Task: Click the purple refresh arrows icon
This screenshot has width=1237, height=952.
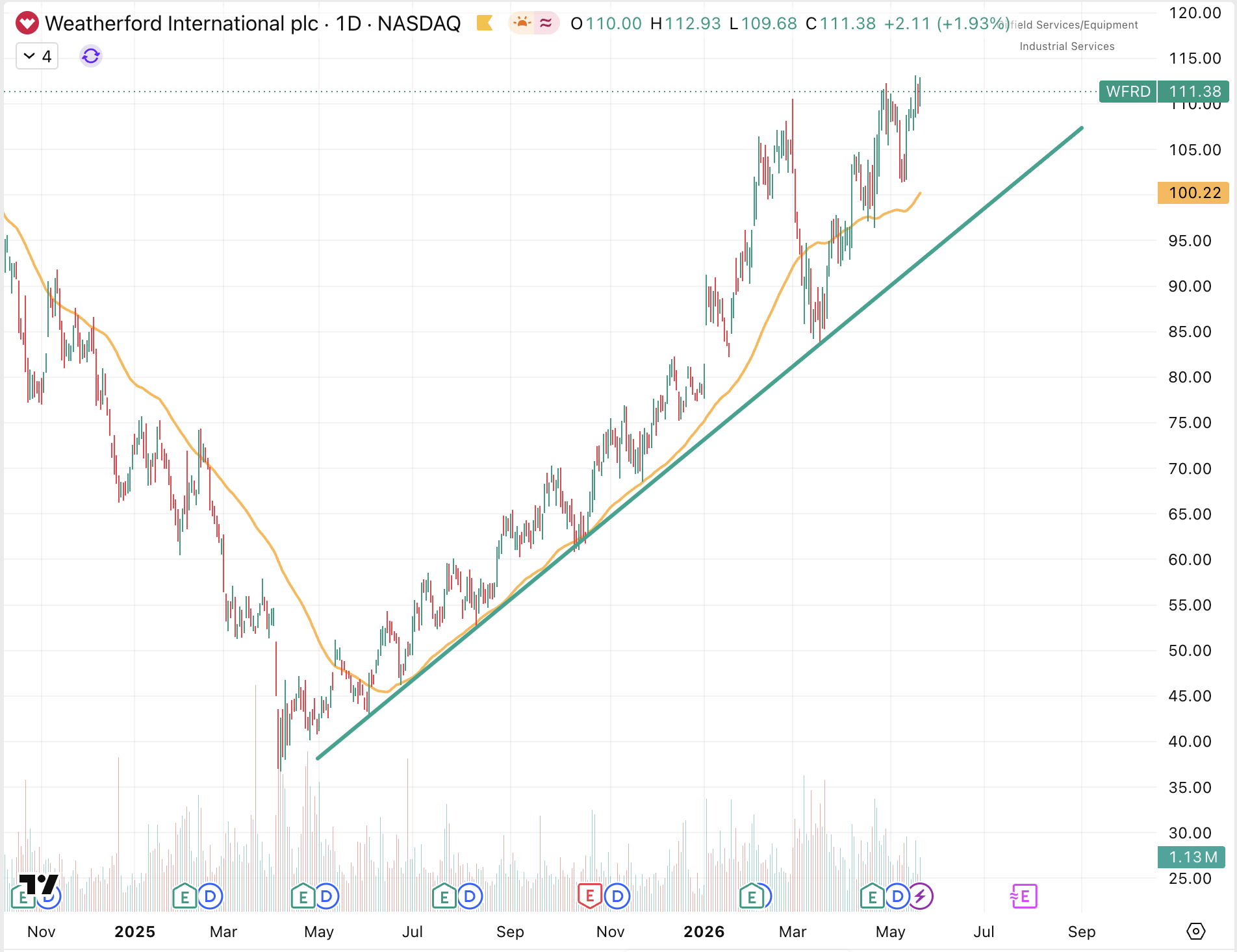Action: point(91,56)
